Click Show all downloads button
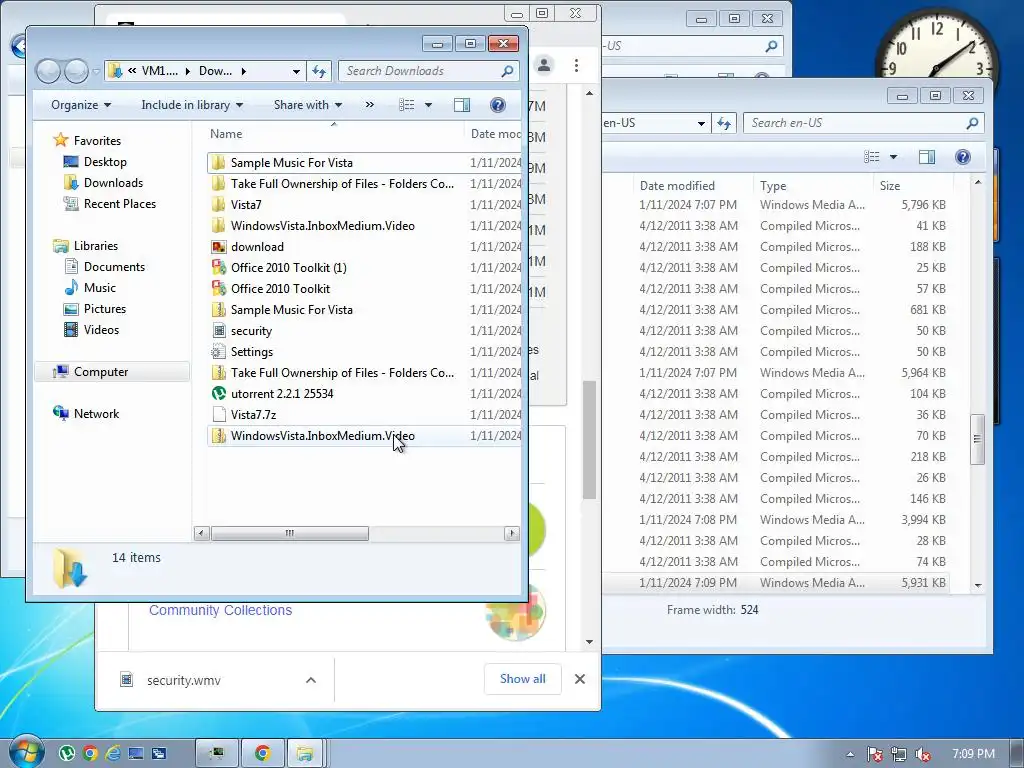 [522, 679]
